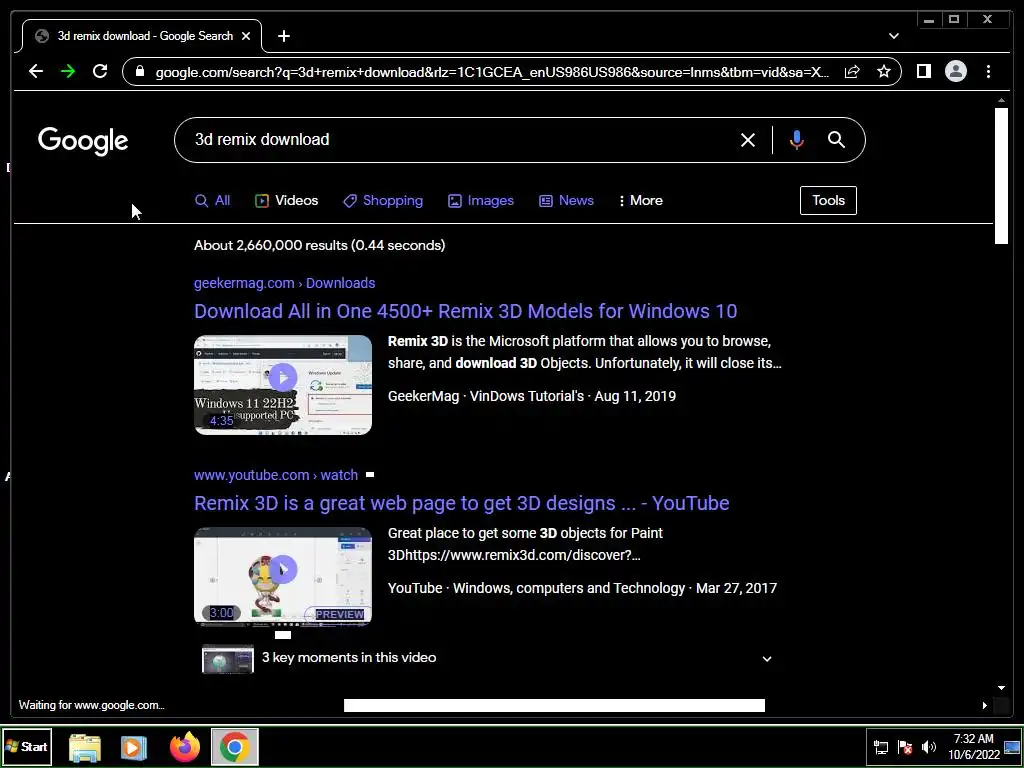Close the 3d remix download tab
Image resolution: width=1024 pixels, height=768 pixels.
tap(246, 37)
